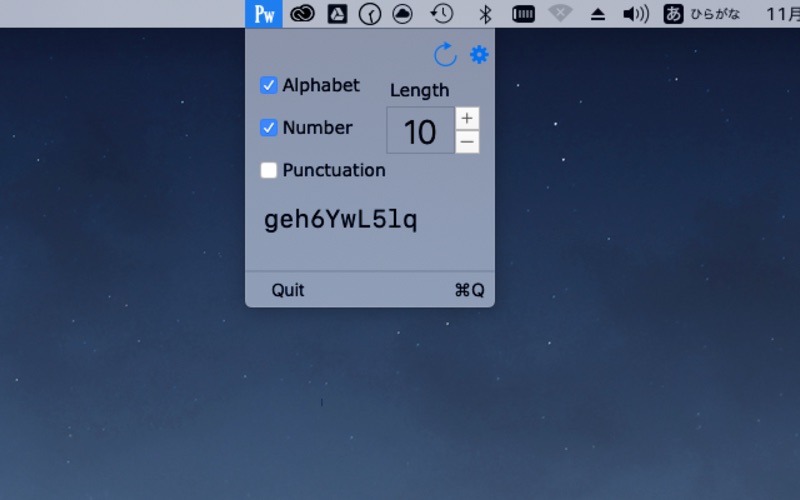
Task: Uncheck the Number checkbox
Action: 269,128
